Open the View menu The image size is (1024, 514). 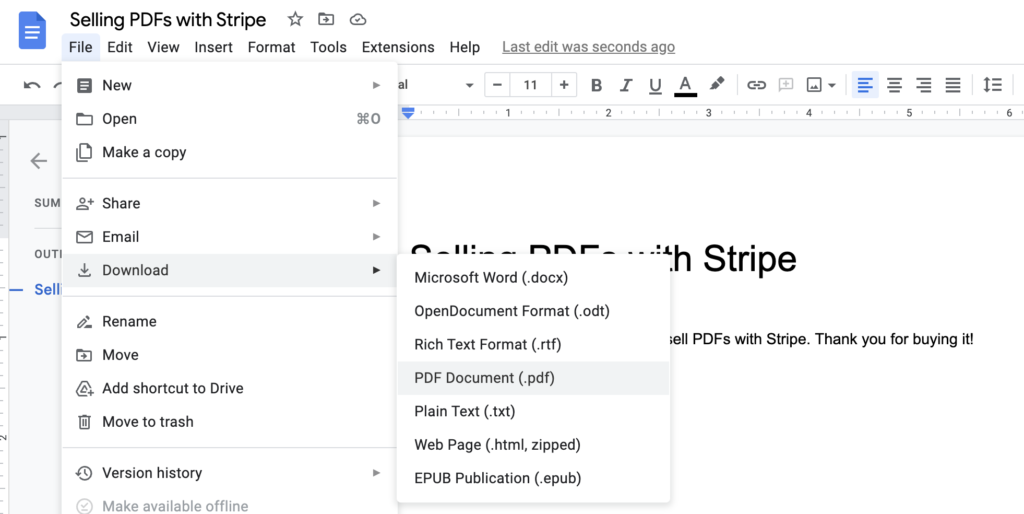click(163, 47)
